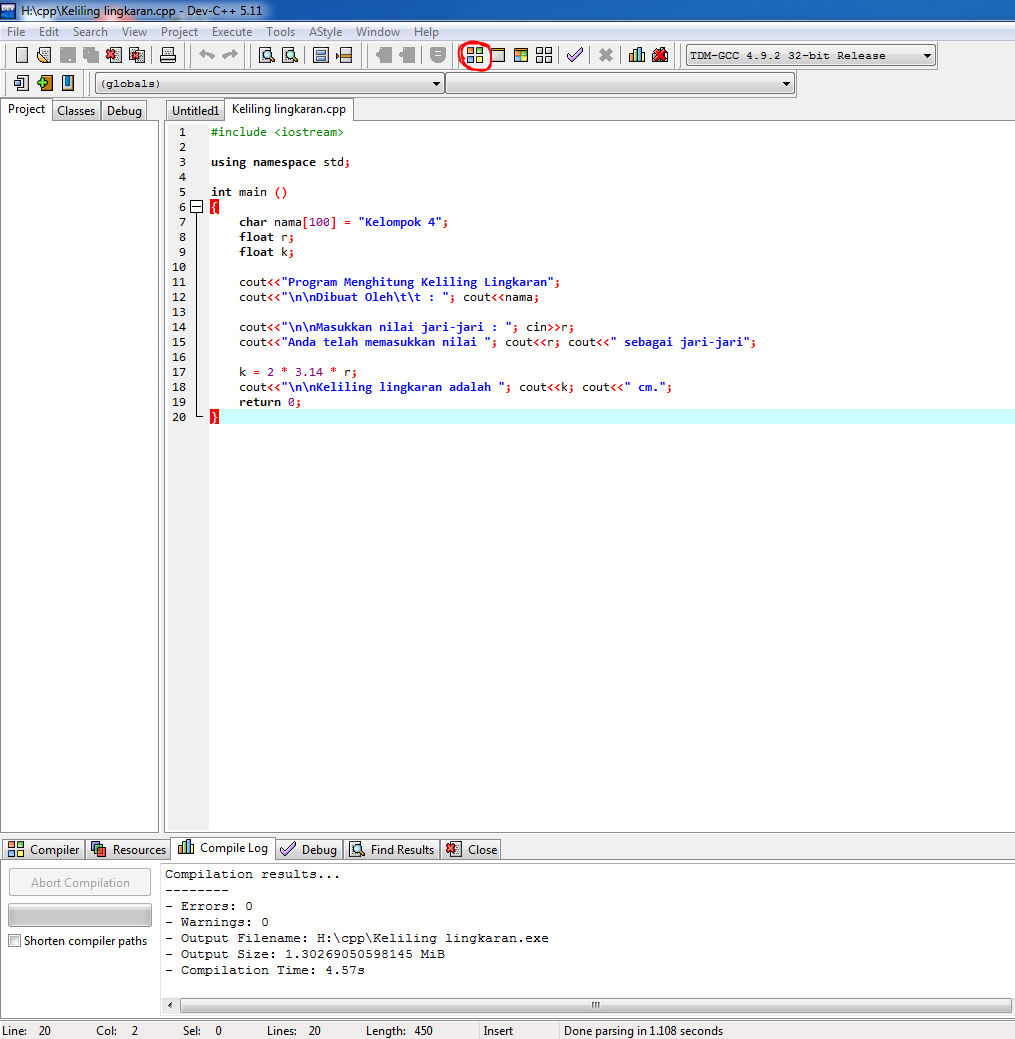Viewport: 1015px width, 1039px height.
Task: Click the blue bookmark goto icon
Action: click(x=68, y=83)
